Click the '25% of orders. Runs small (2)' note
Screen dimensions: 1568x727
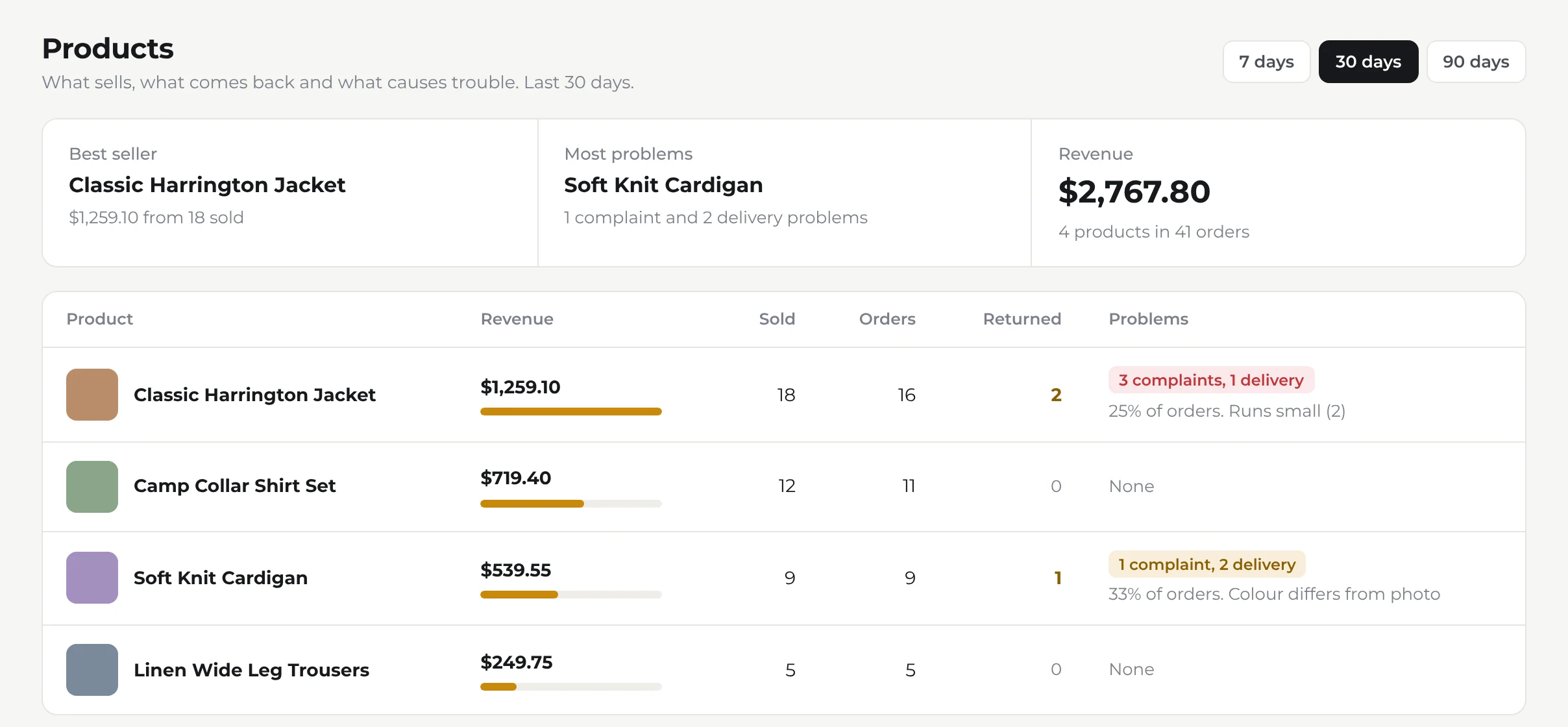pyautogui.click(x=1227, y=411)
